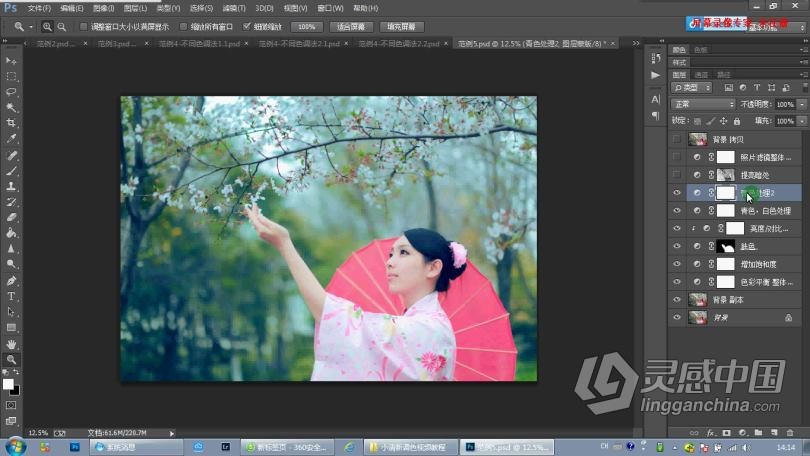
Task: Show the 提亮暗处 layer
Action: (x=677, y=175)
